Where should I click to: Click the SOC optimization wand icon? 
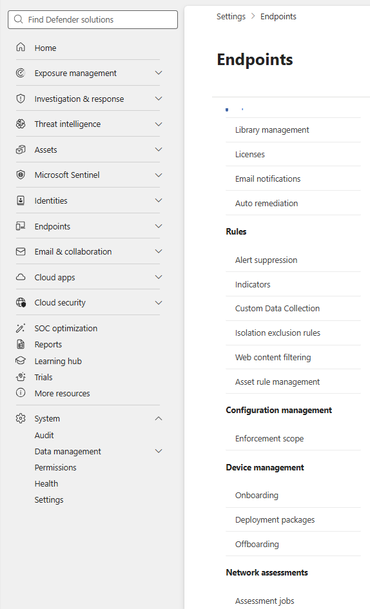coord(21,328)
